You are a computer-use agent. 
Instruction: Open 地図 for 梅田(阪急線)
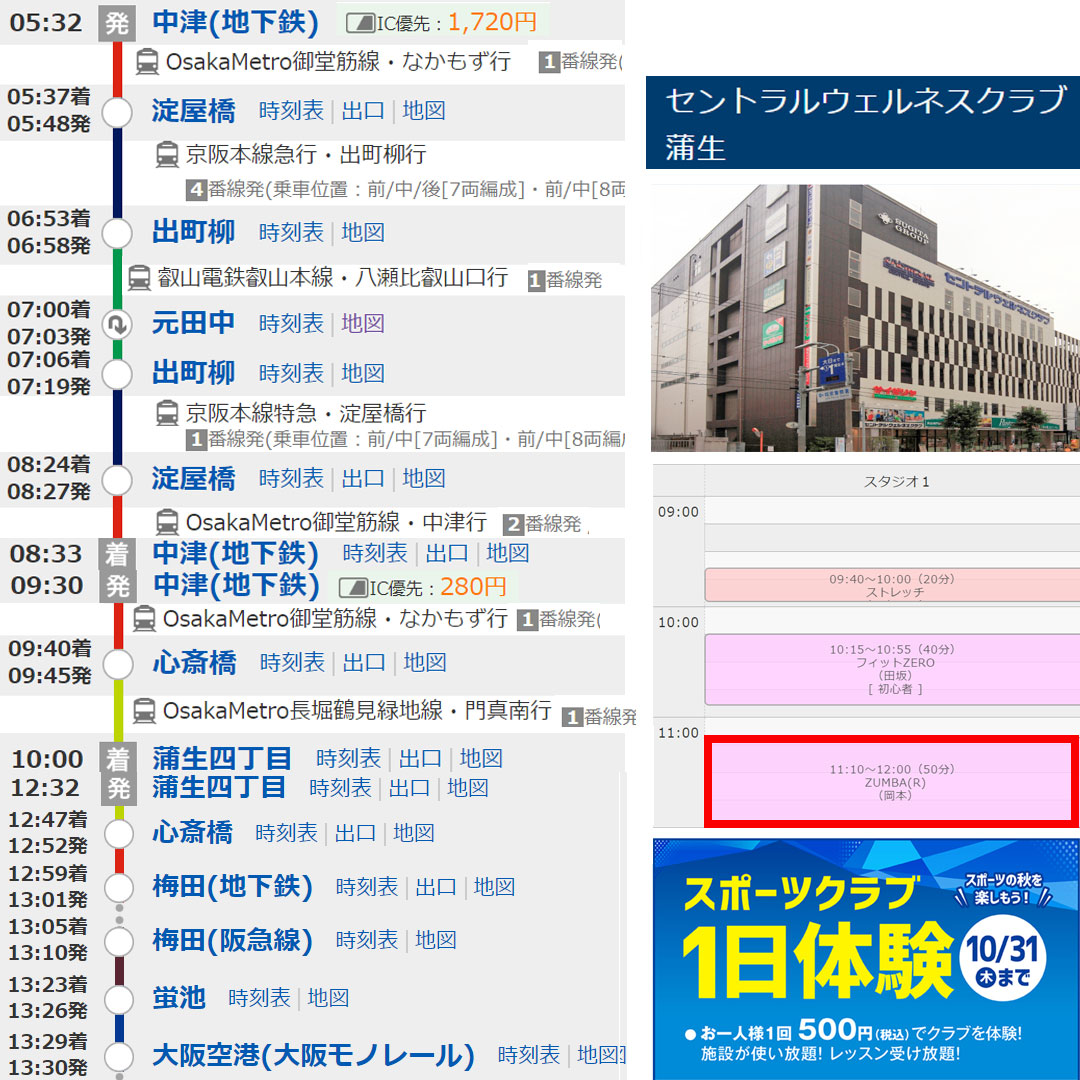click(436, 940)
